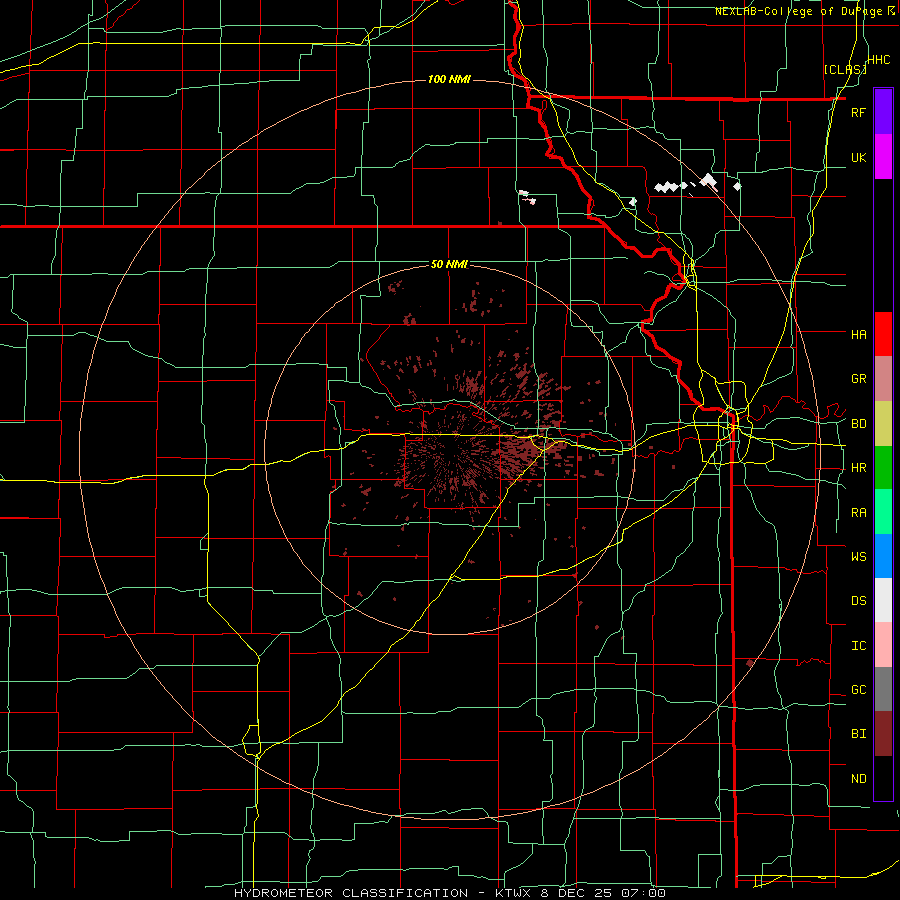The width and height of the screenshot is (900, 900).
Task: Select the "BD" legend label
Action: pos(858,424)
